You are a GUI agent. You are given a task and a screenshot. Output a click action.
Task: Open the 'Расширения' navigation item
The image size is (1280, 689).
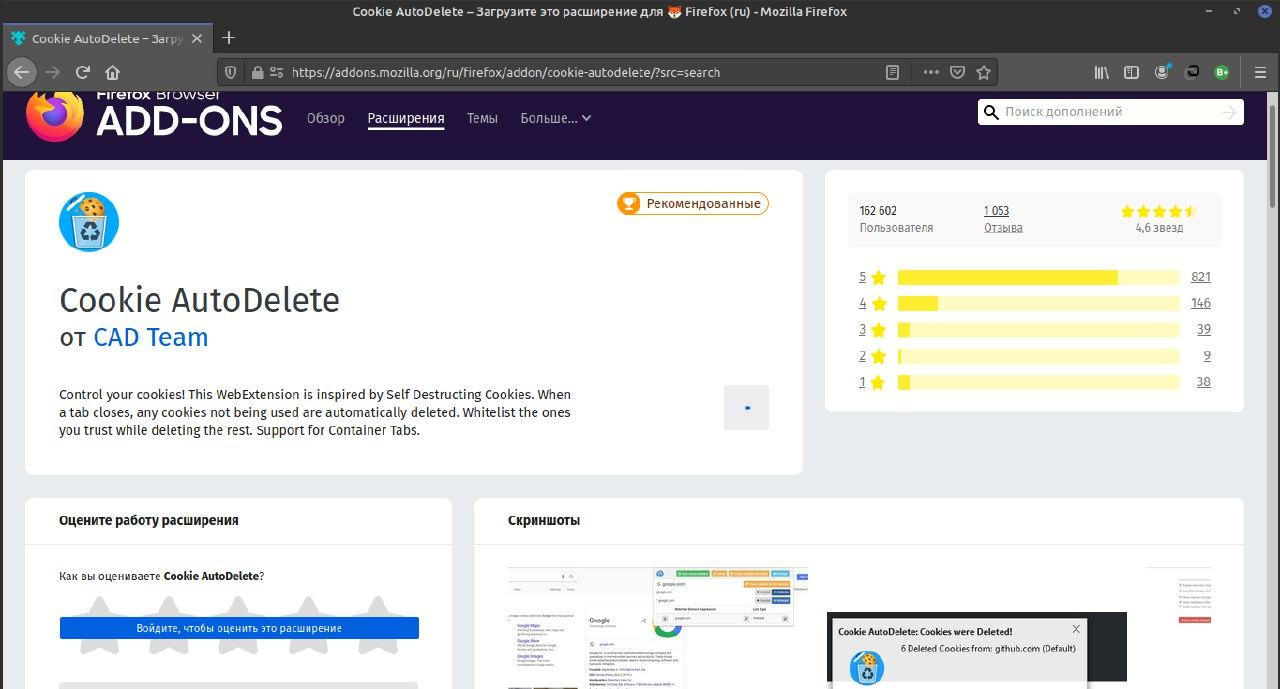tap(406, 118)
